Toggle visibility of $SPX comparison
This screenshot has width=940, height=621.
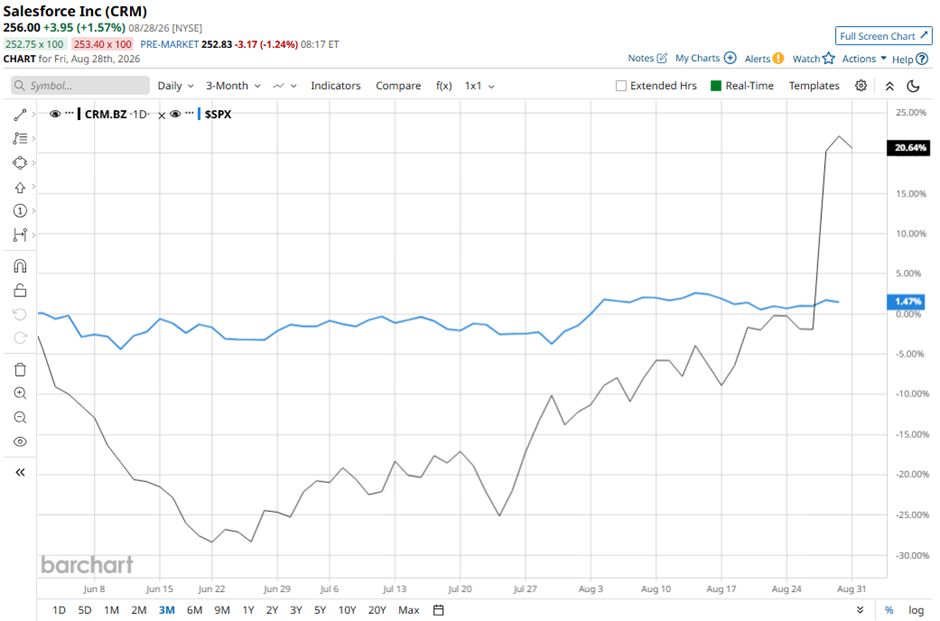point(175,114)
